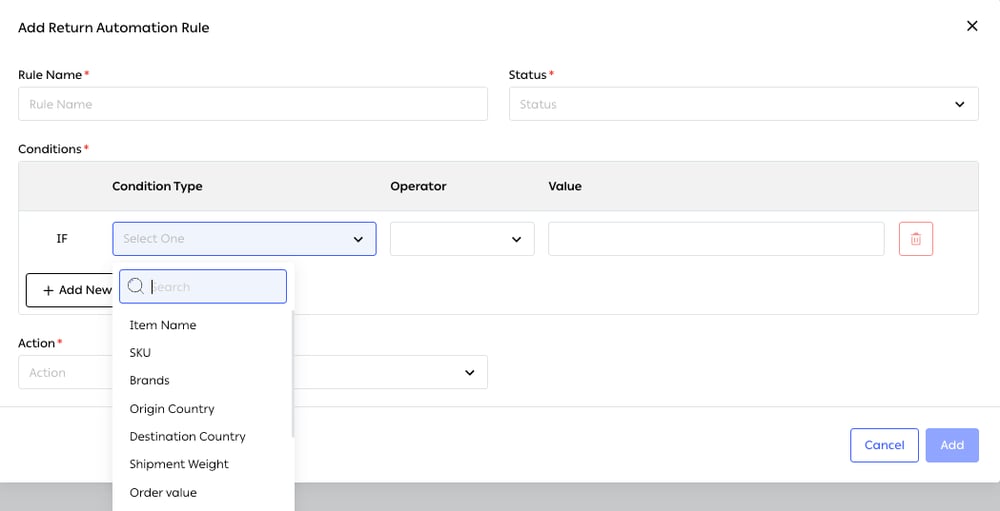This screenshot has width=1000, height=511.
Task: Click the magnifier icon in search box
Action: point(135,286)
